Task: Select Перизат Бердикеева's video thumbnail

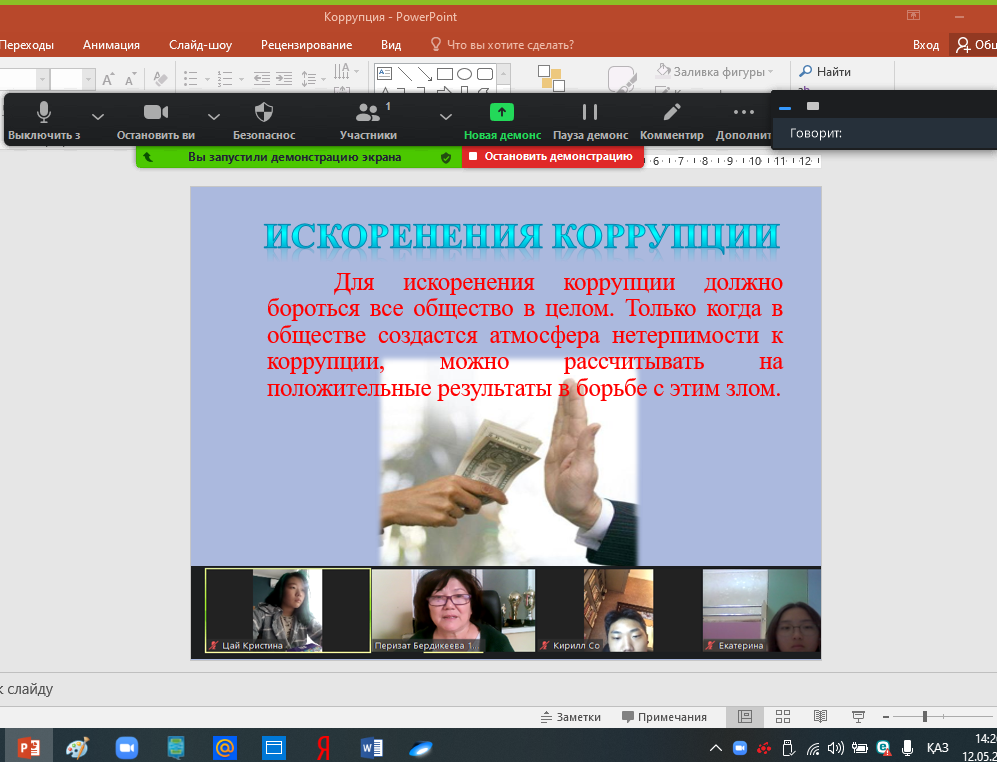Action: point(453,610)
